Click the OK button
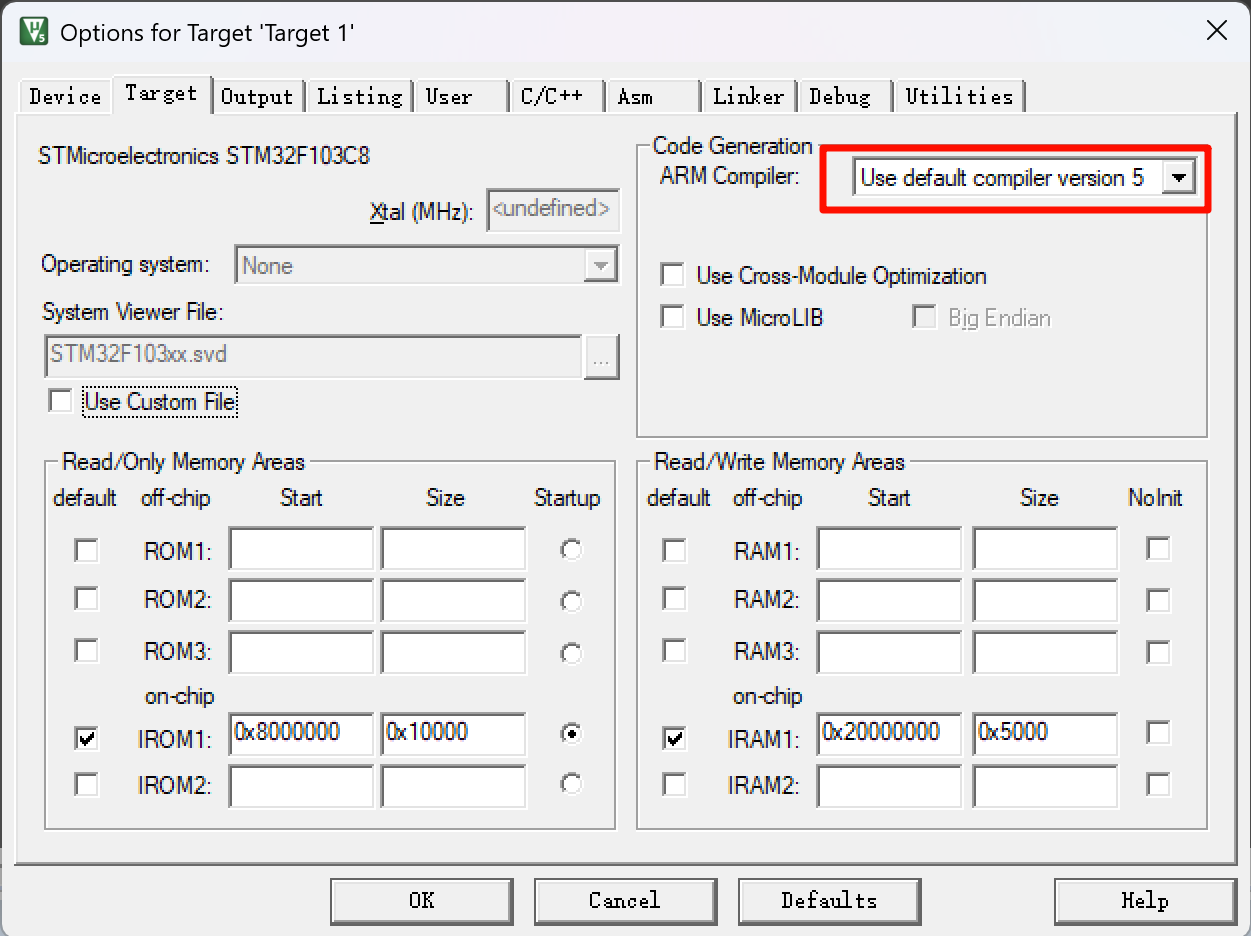 [421, 900]
